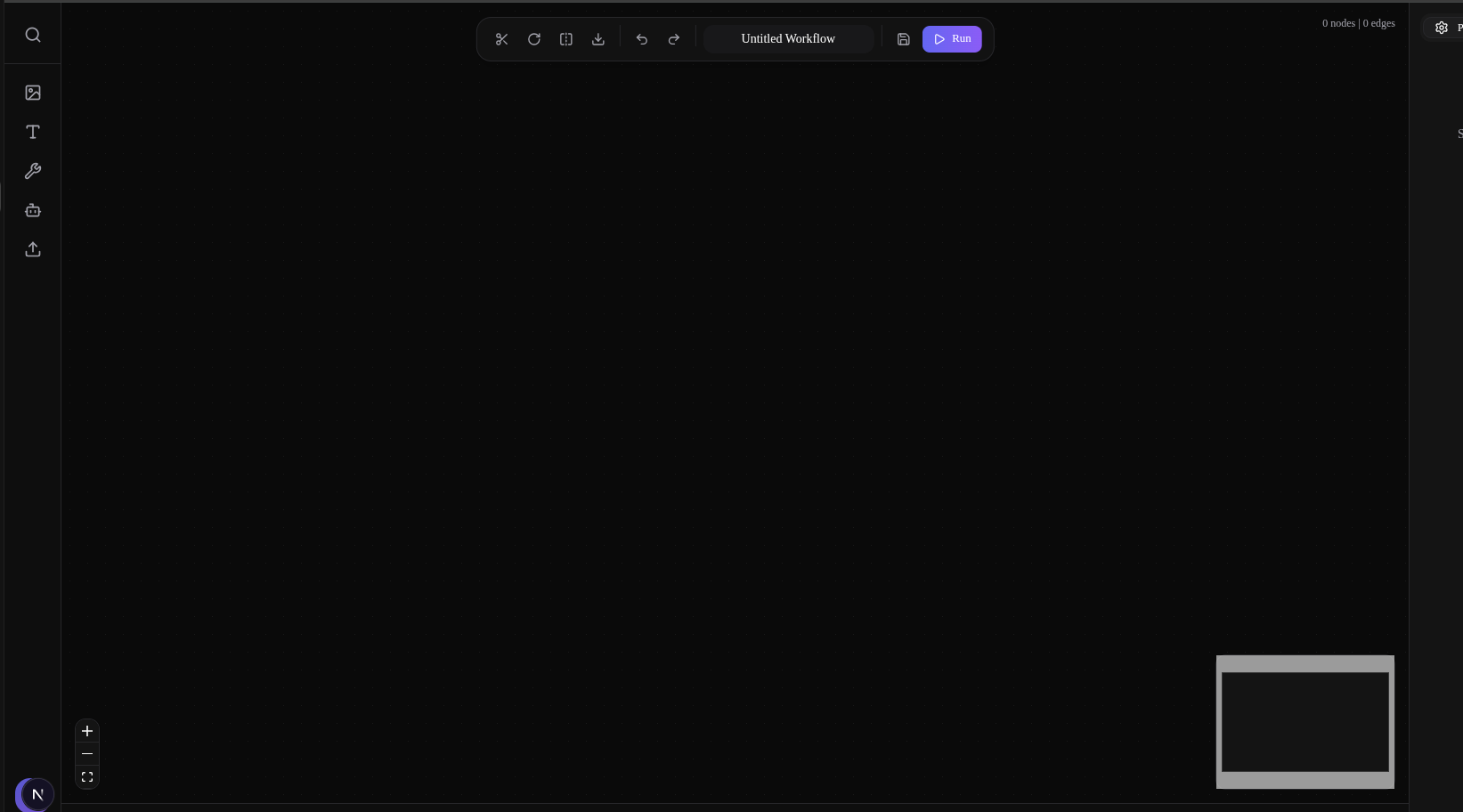Zoom out of the canvas with minus button
Viewport: 1463px width, 812px height.
87,754
